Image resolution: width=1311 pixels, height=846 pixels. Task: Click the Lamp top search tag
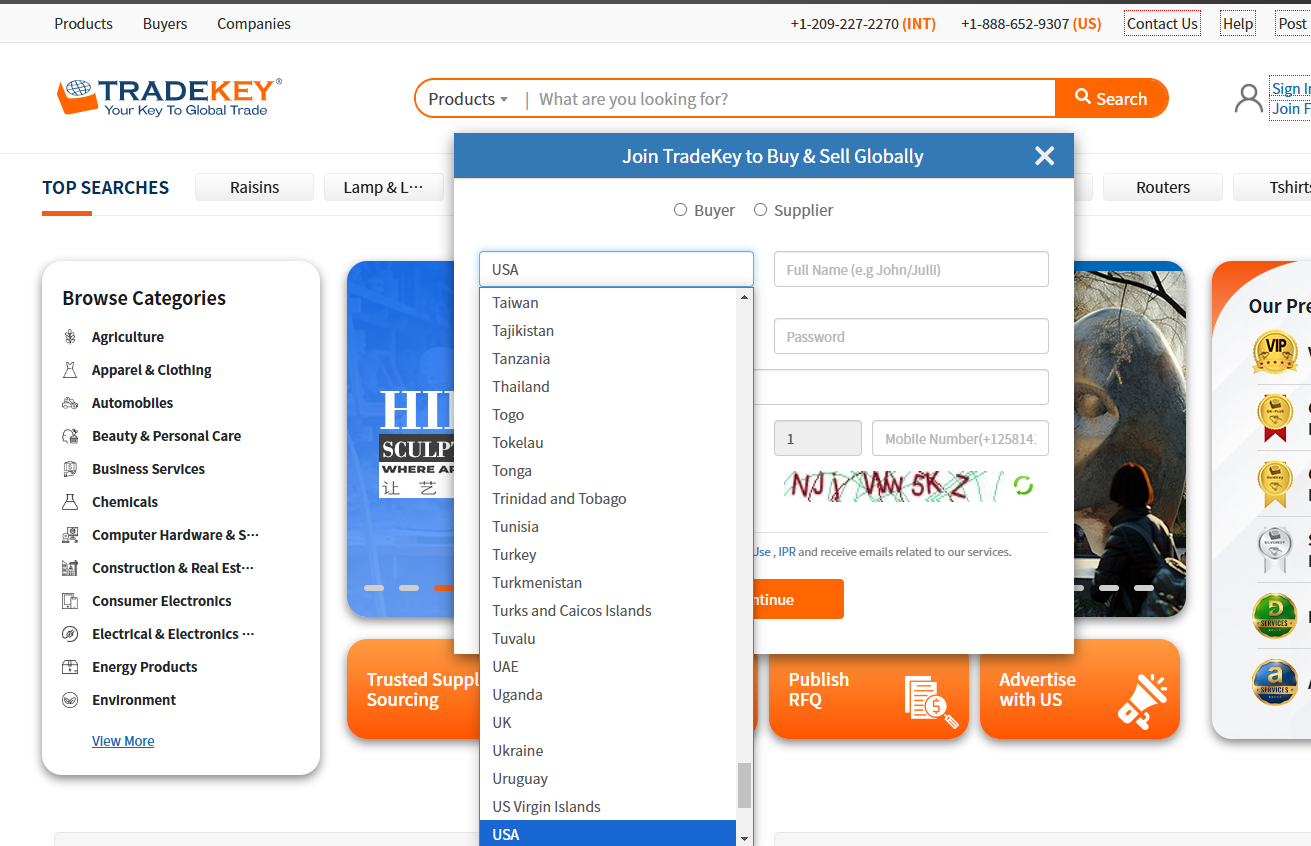pyautogui.click(x=383, y=187)
